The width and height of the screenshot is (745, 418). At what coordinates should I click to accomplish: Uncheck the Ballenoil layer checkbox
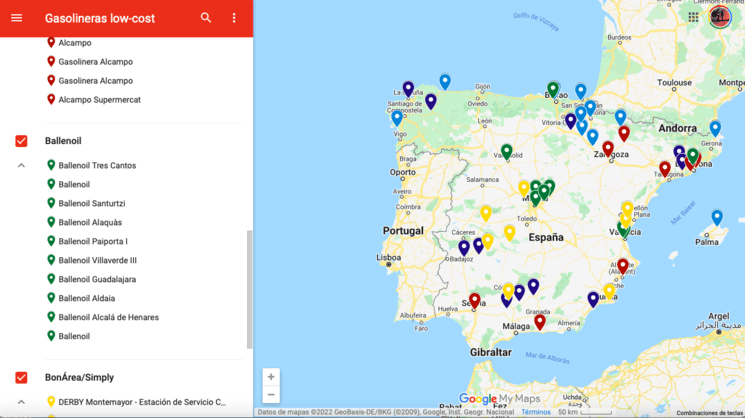21,141
